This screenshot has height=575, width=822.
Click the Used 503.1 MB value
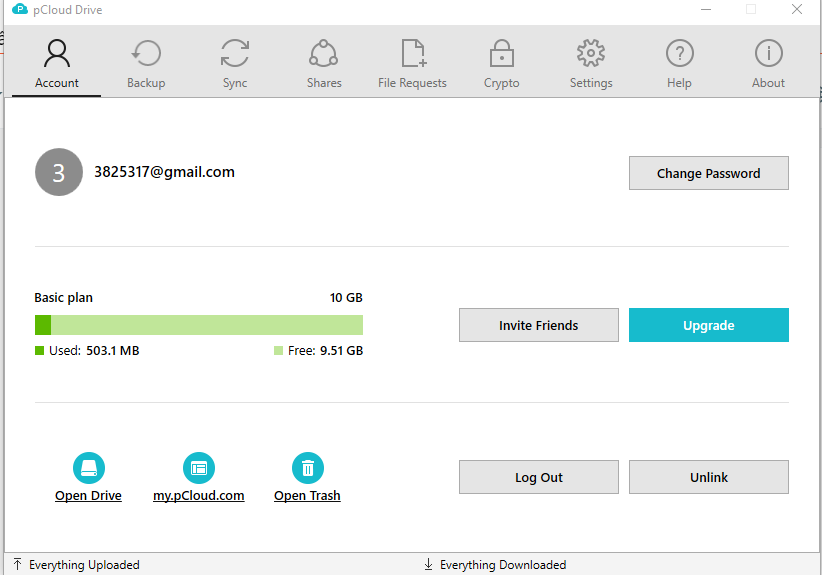pyautogui.click(x=113, y=350)
